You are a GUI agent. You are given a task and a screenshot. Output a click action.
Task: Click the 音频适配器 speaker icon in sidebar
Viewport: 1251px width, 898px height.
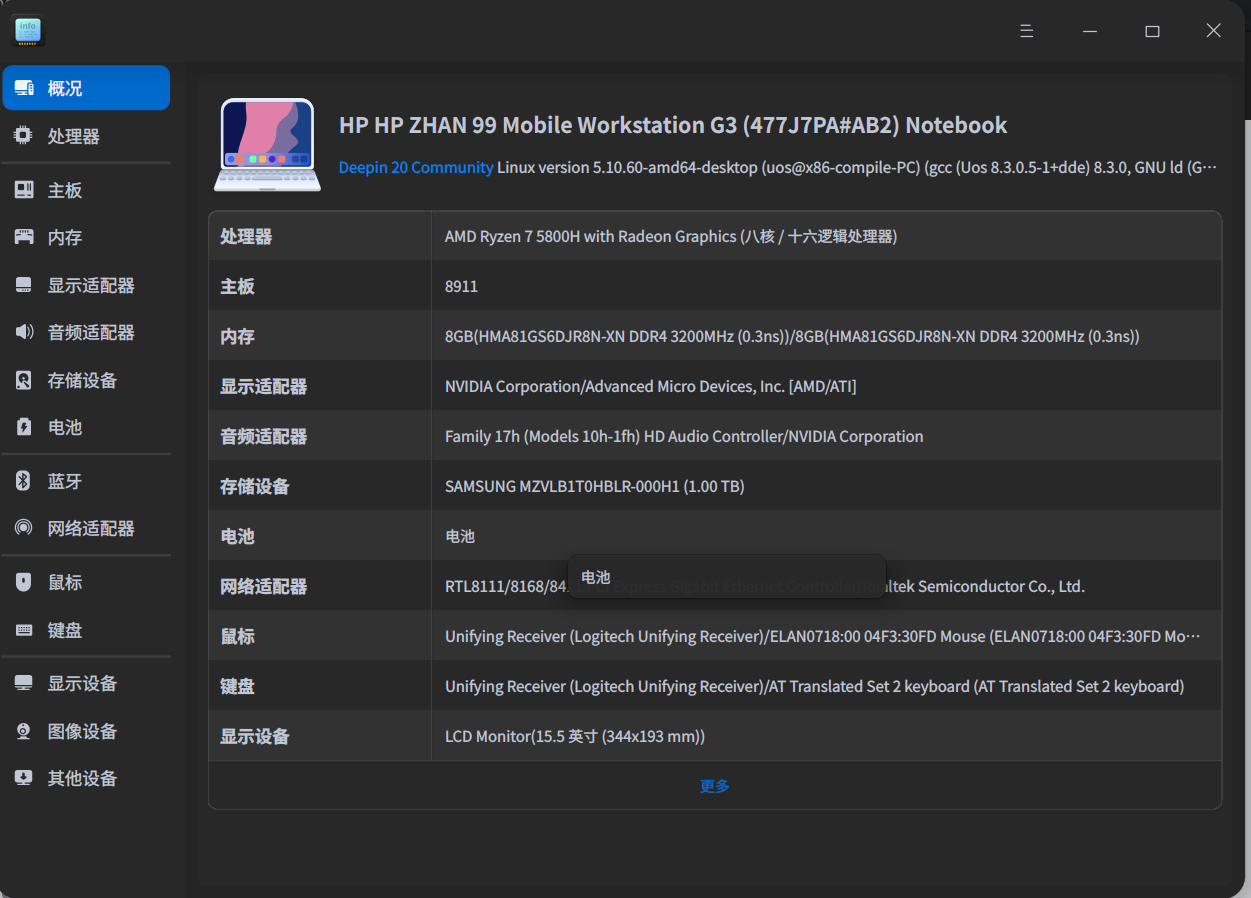click(x=24, y=332)
